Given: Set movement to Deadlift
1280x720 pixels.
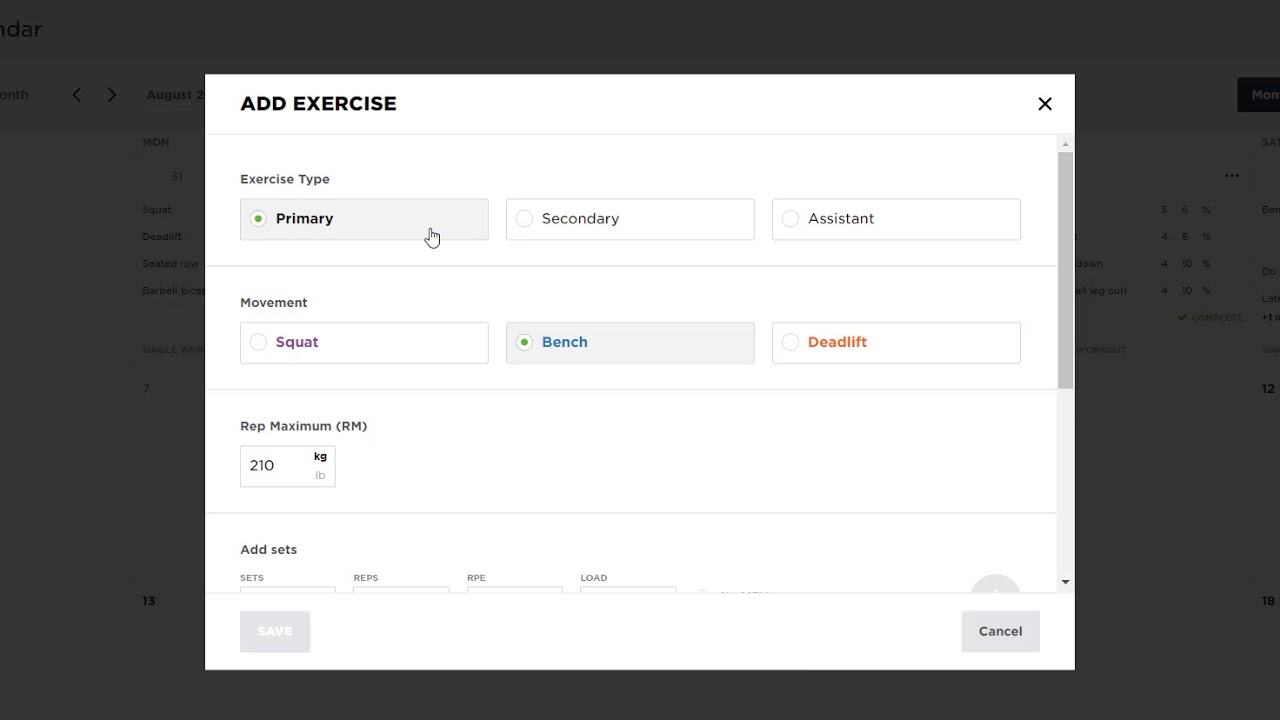Looking at the screenshot, I should pyautogui.click(x=896, y=342).
